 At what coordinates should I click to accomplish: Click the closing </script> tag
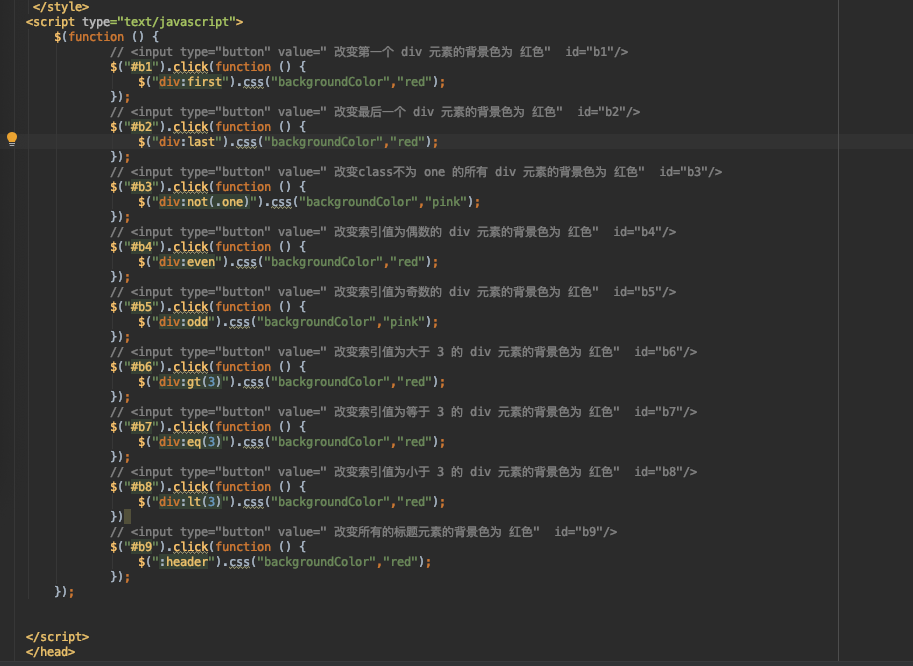pos(58,637)
